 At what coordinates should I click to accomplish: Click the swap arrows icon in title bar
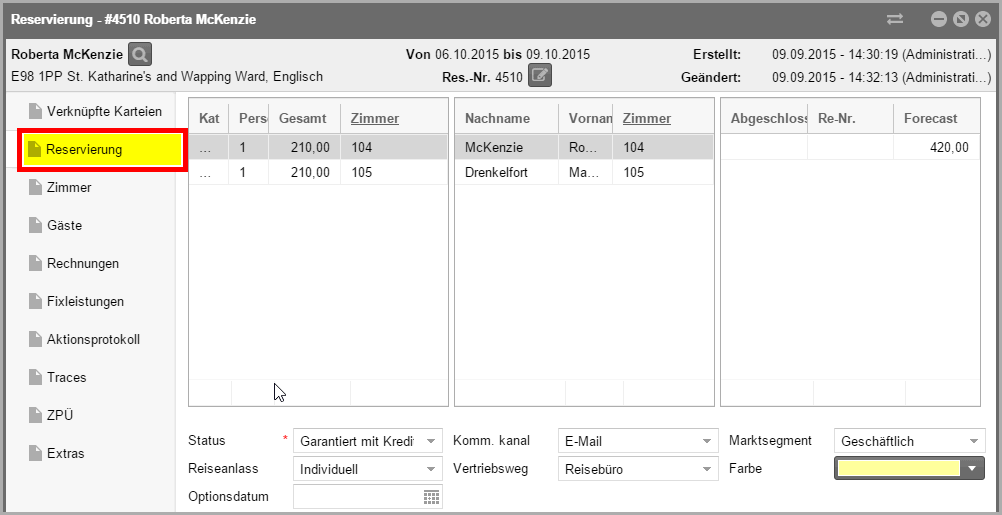[894, 19]
